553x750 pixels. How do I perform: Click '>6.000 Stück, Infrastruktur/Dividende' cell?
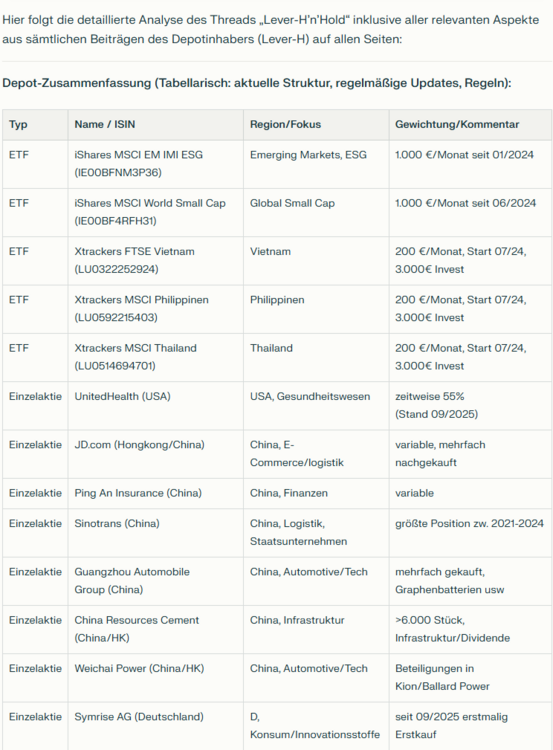[470, 629]
